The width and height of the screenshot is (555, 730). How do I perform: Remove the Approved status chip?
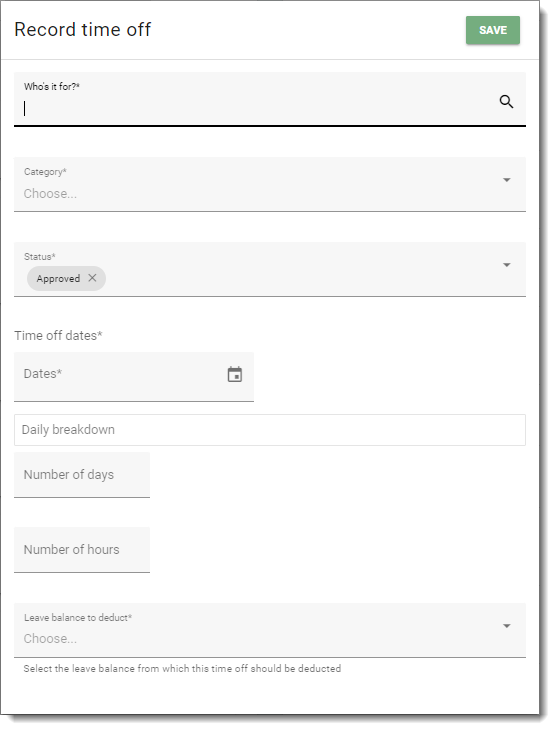point(92,278)
